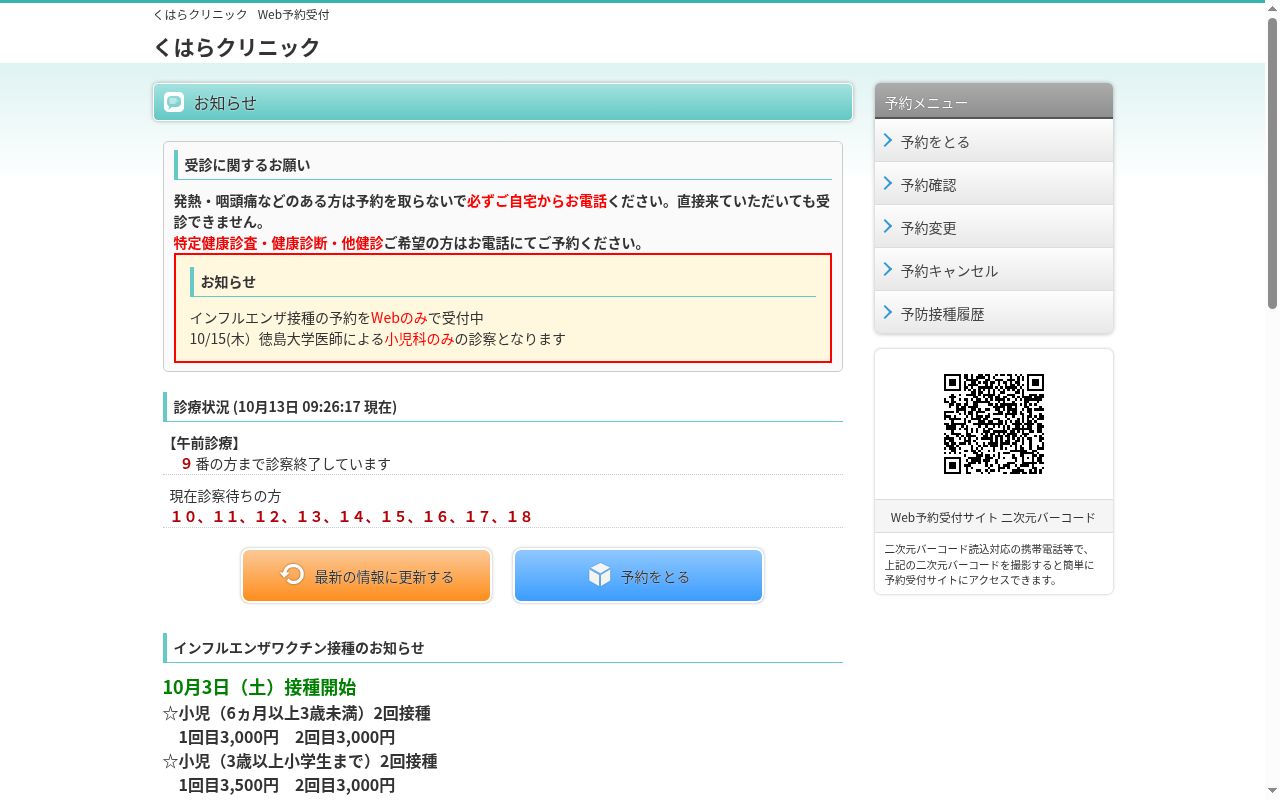Click the green 10月3日（土）接種開始 text
Image resolution: width=1280 pixels, height=800 pixels.
[259, 687]
